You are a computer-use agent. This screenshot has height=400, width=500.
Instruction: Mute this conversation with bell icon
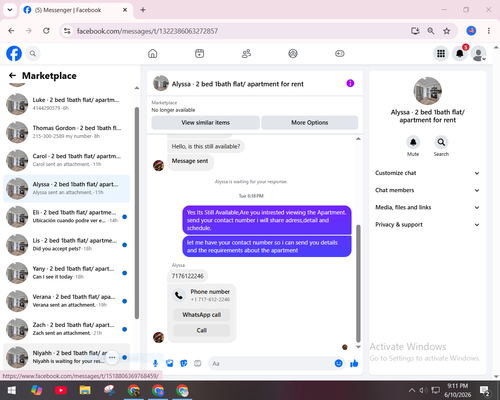point(413,142)
